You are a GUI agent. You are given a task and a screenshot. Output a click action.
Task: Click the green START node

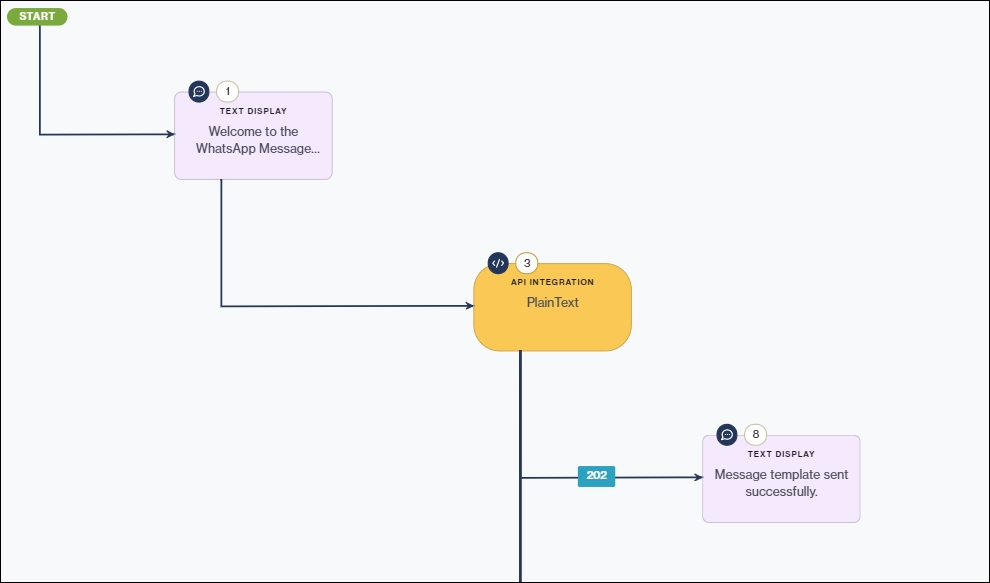click(37, 16)
